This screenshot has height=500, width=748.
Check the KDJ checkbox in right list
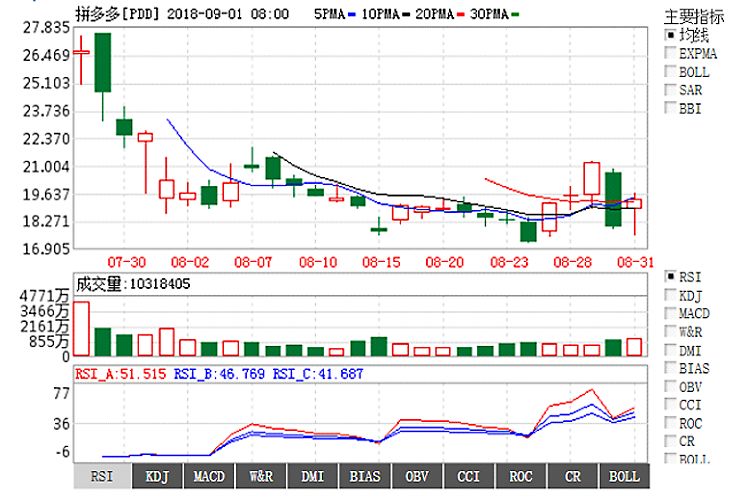(671, 296)
